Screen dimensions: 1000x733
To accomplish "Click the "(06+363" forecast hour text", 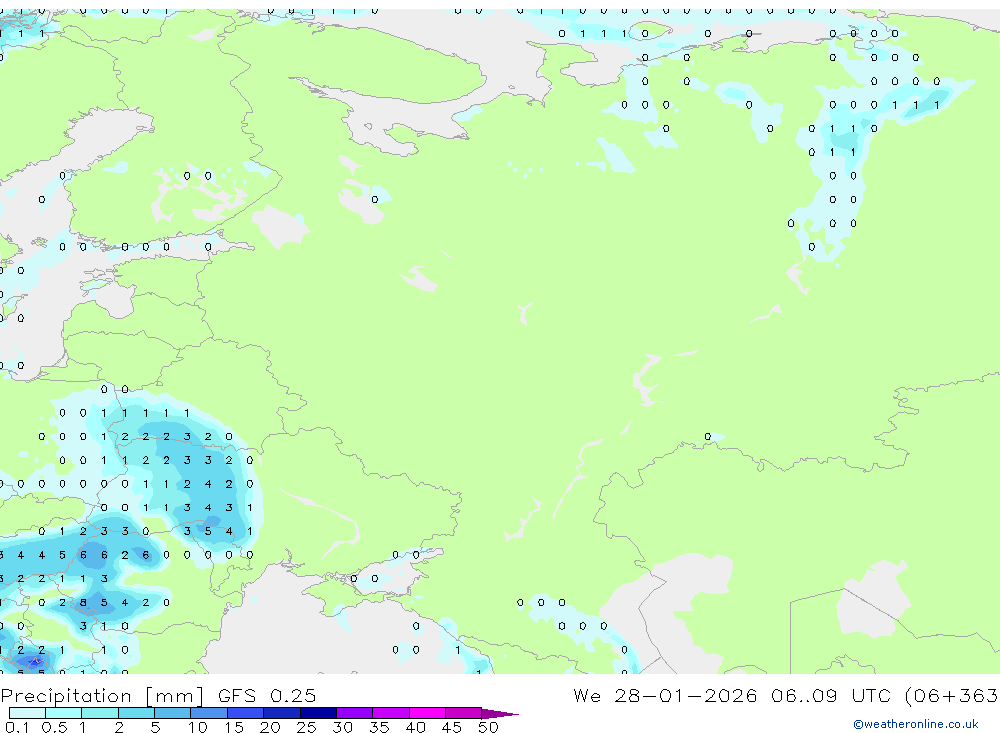I will pyautogui.click(x=951, y=696).
